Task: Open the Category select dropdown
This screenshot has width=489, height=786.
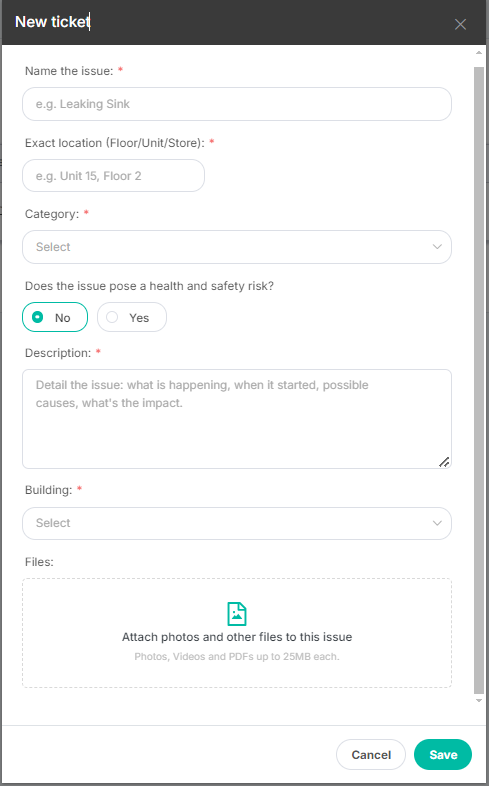Action: (237, 247)
